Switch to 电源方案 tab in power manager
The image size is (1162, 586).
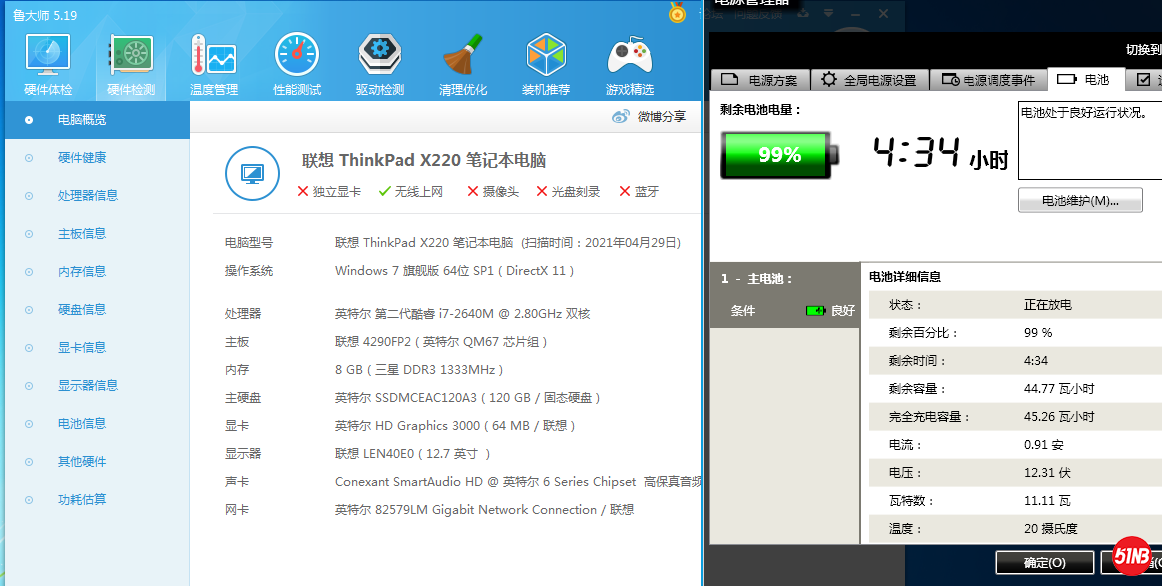(760, 79)
